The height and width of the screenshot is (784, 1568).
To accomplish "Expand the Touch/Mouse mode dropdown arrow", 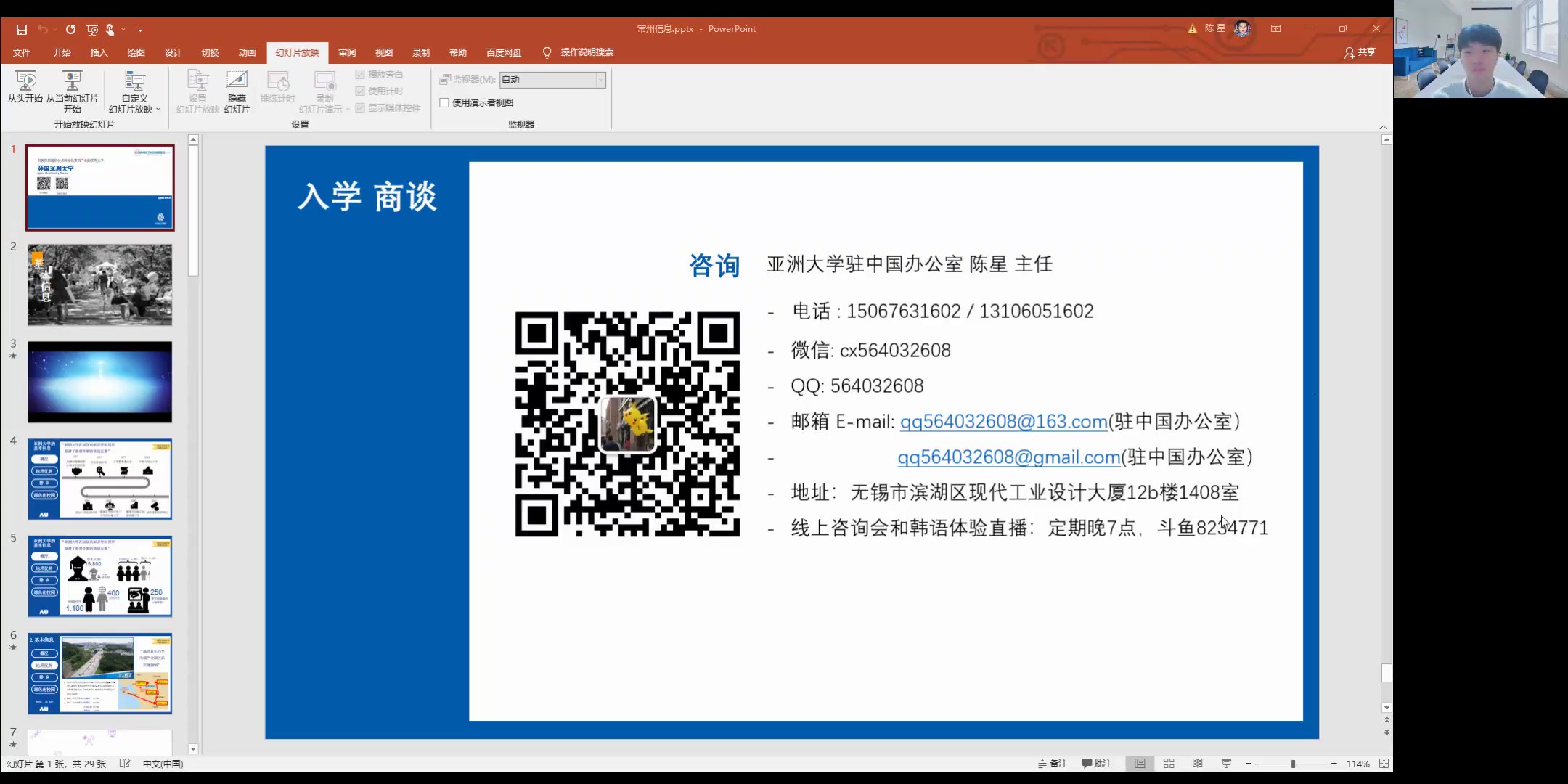I will [123, 30].
